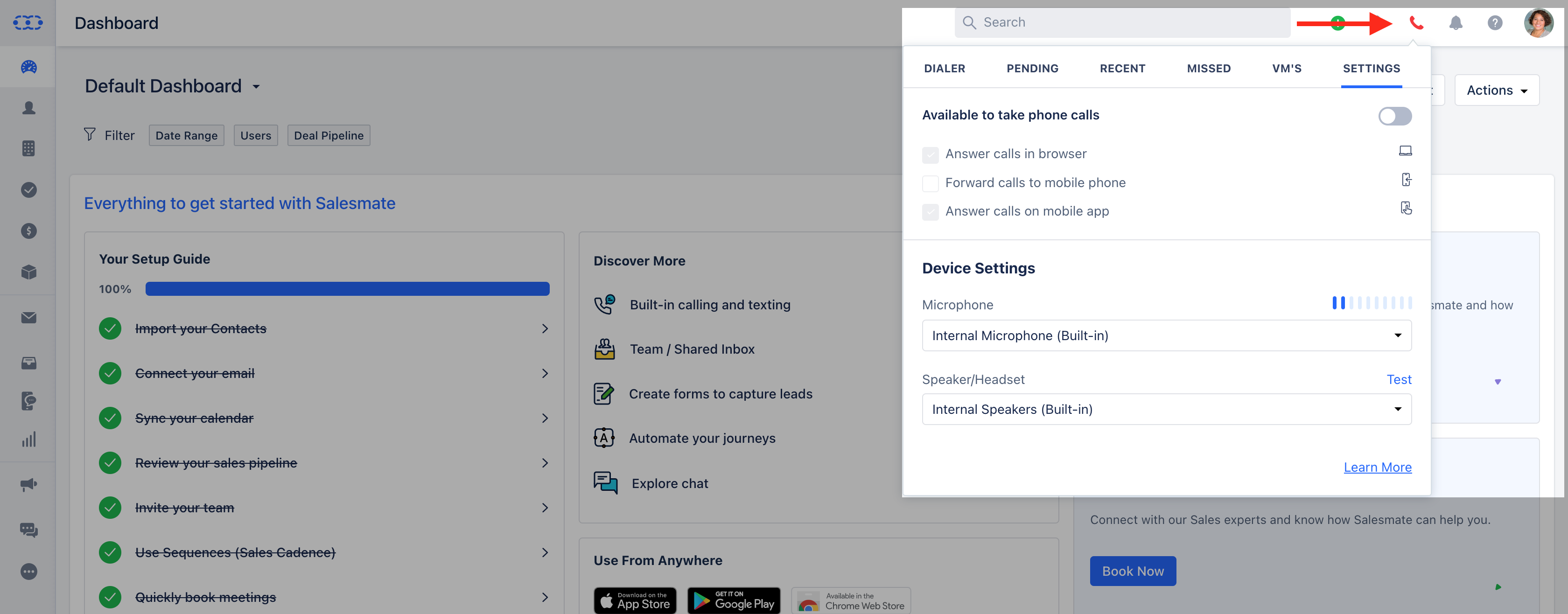This screenshot has width=1568, height=614.
Task: Click the Invite your team green checkmark
Action: click(110, 508)
